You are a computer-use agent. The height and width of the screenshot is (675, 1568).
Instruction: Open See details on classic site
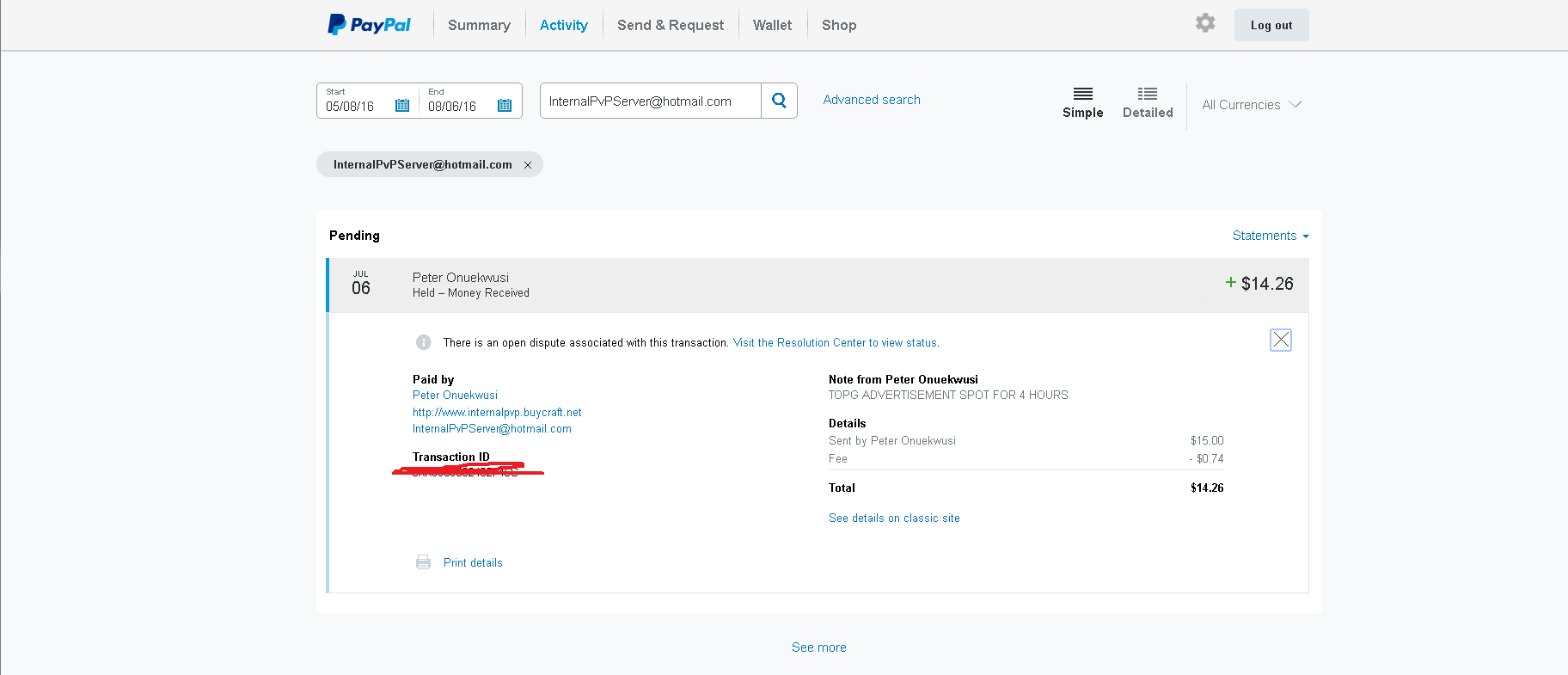pos(894,519)
